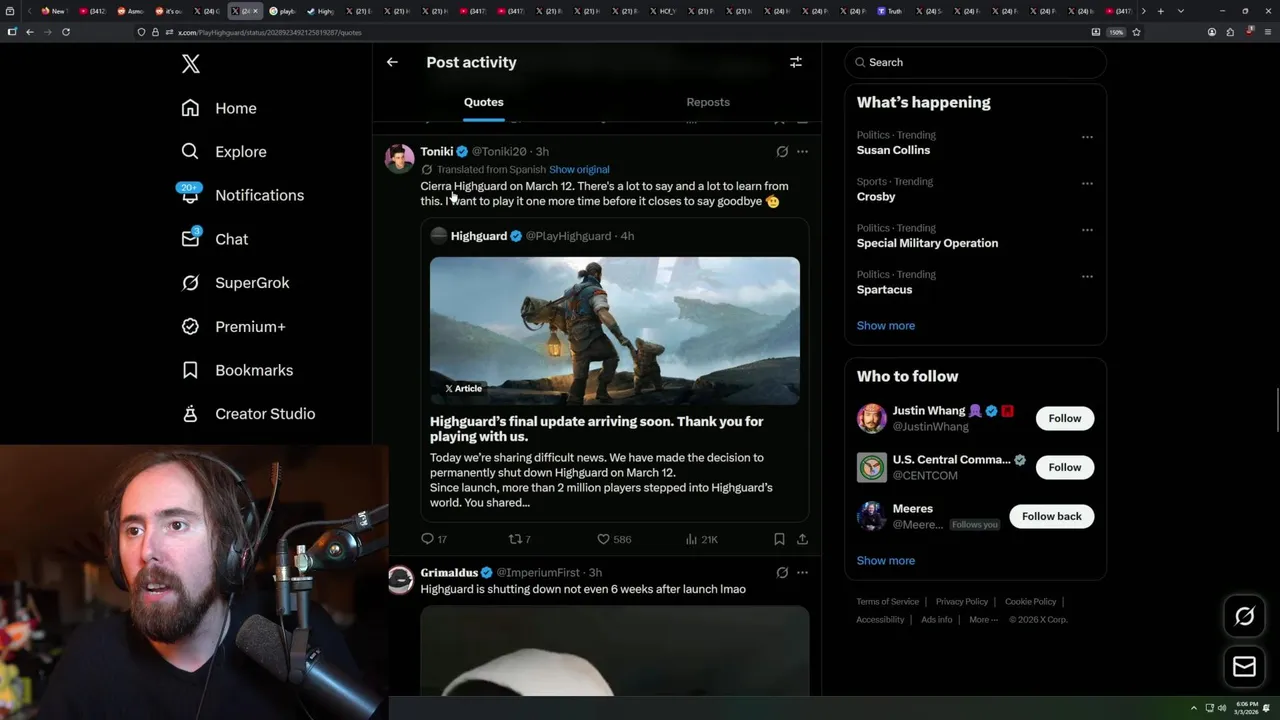Open Notifications with 20+ badge
The image size is (1280, 720).
(x=241, y=195)
